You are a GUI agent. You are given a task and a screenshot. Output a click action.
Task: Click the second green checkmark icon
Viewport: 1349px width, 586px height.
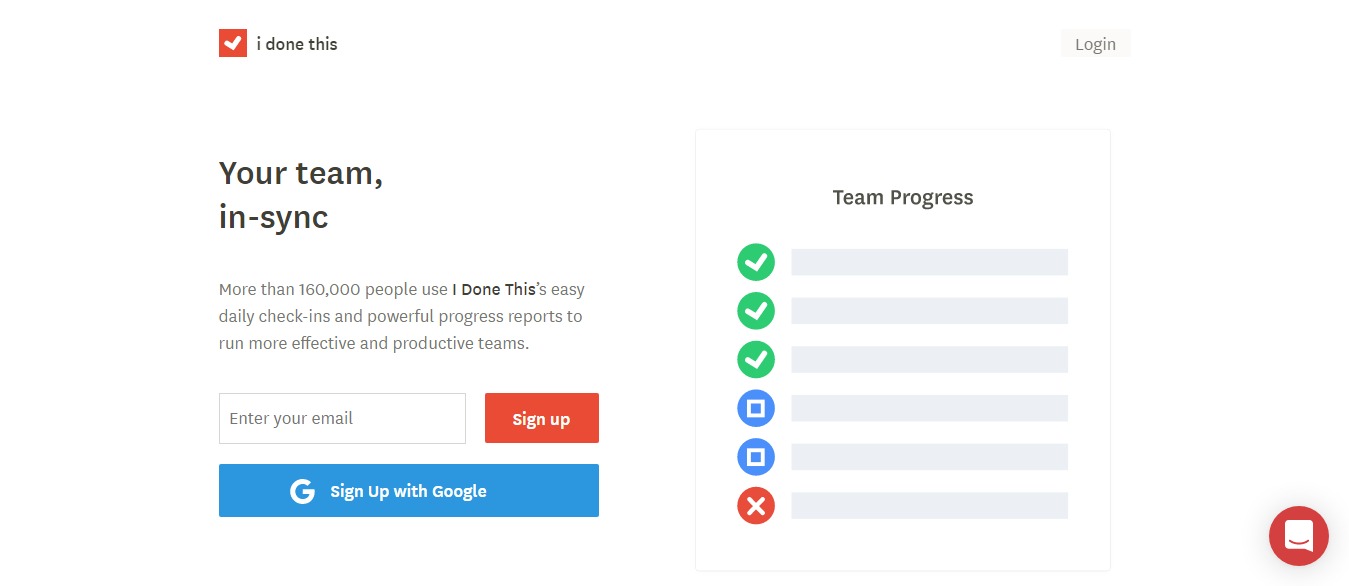click(x=756, y=310)
